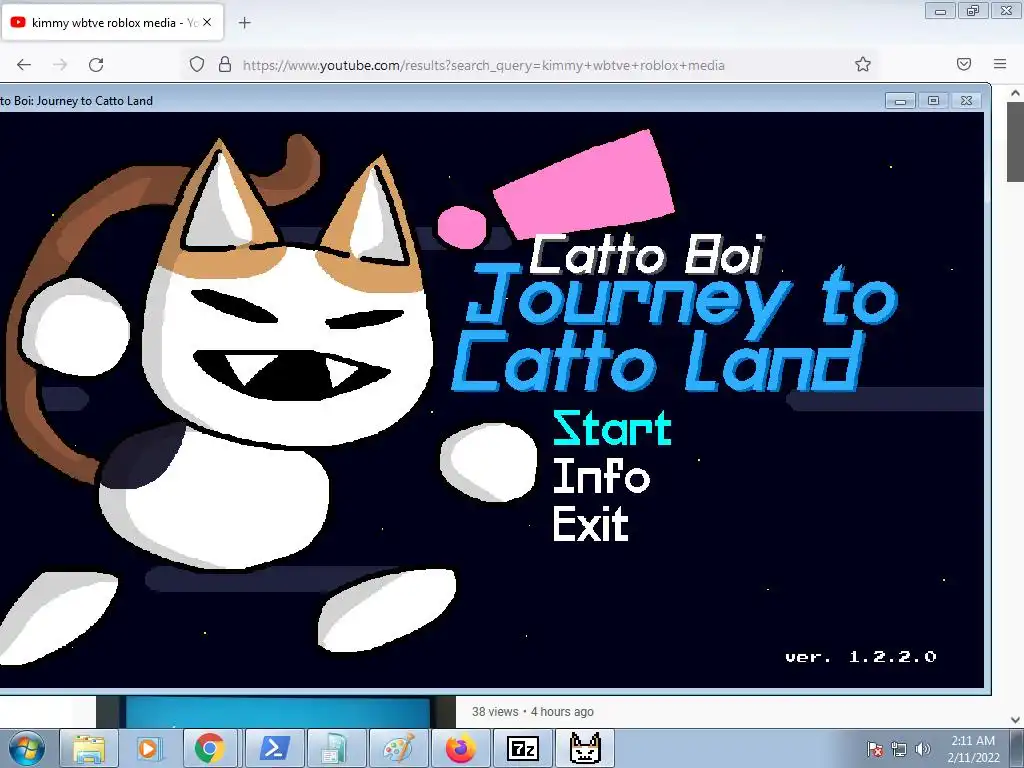
Task: Open the Info menu option
Action: [x=601, y=476]
